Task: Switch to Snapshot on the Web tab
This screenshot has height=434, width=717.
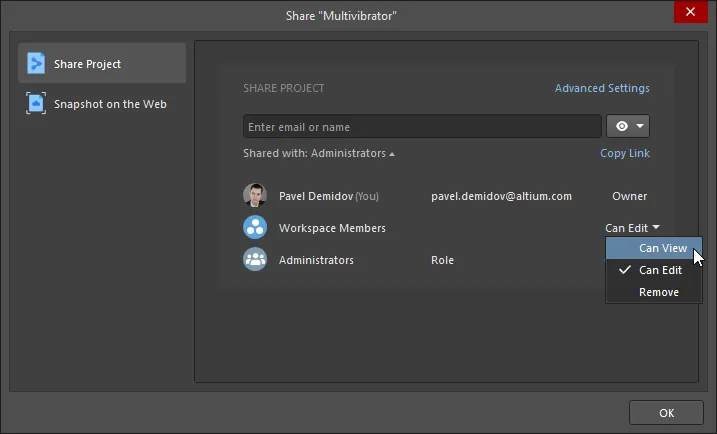Action: (x=102, y=103)
